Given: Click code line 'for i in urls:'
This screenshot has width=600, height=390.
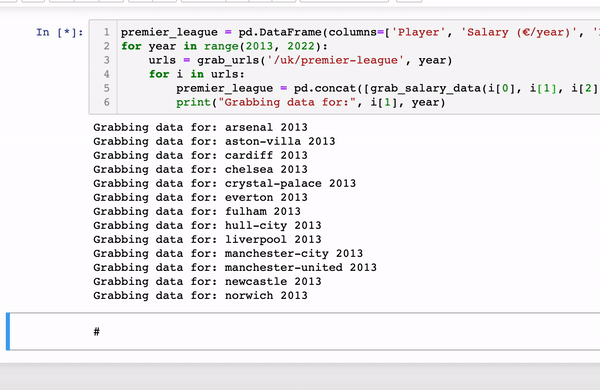Looking at the screenshot, I should (x=197, y=74).
